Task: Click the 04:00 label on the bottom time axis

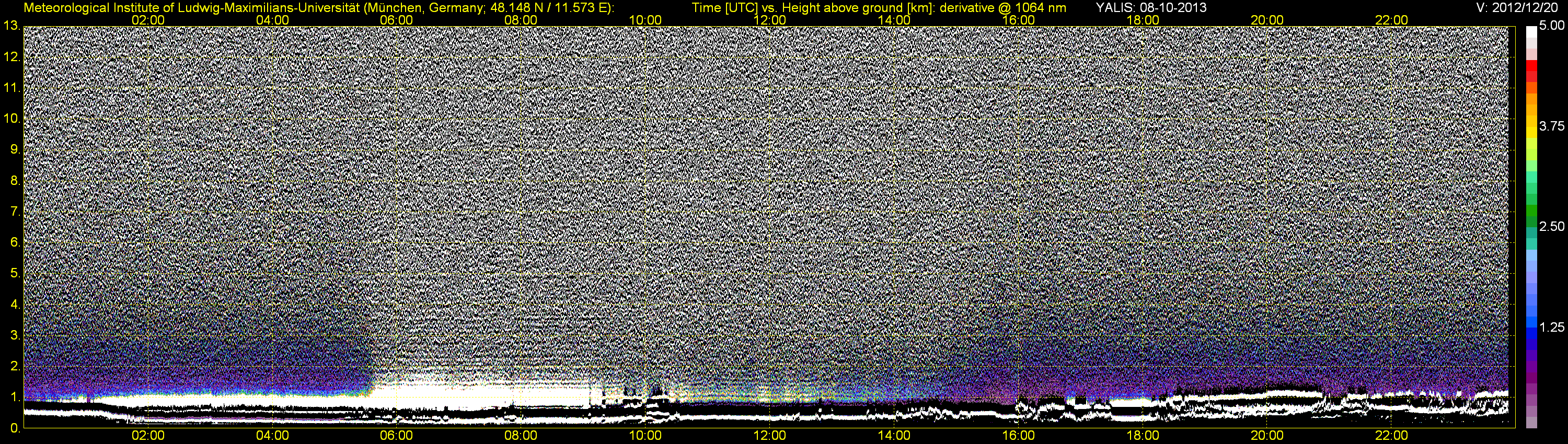Action: tap(272, 436)
